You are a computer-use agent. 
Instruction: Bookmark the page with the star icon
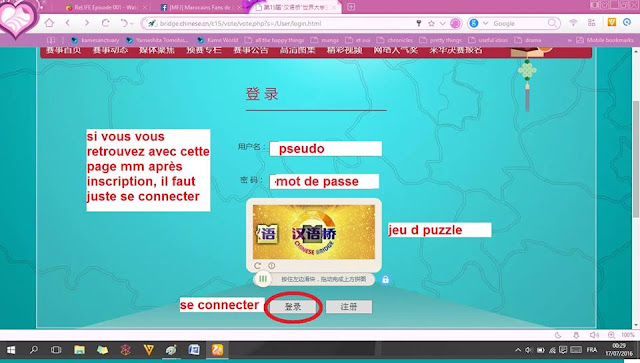point(431,23)
